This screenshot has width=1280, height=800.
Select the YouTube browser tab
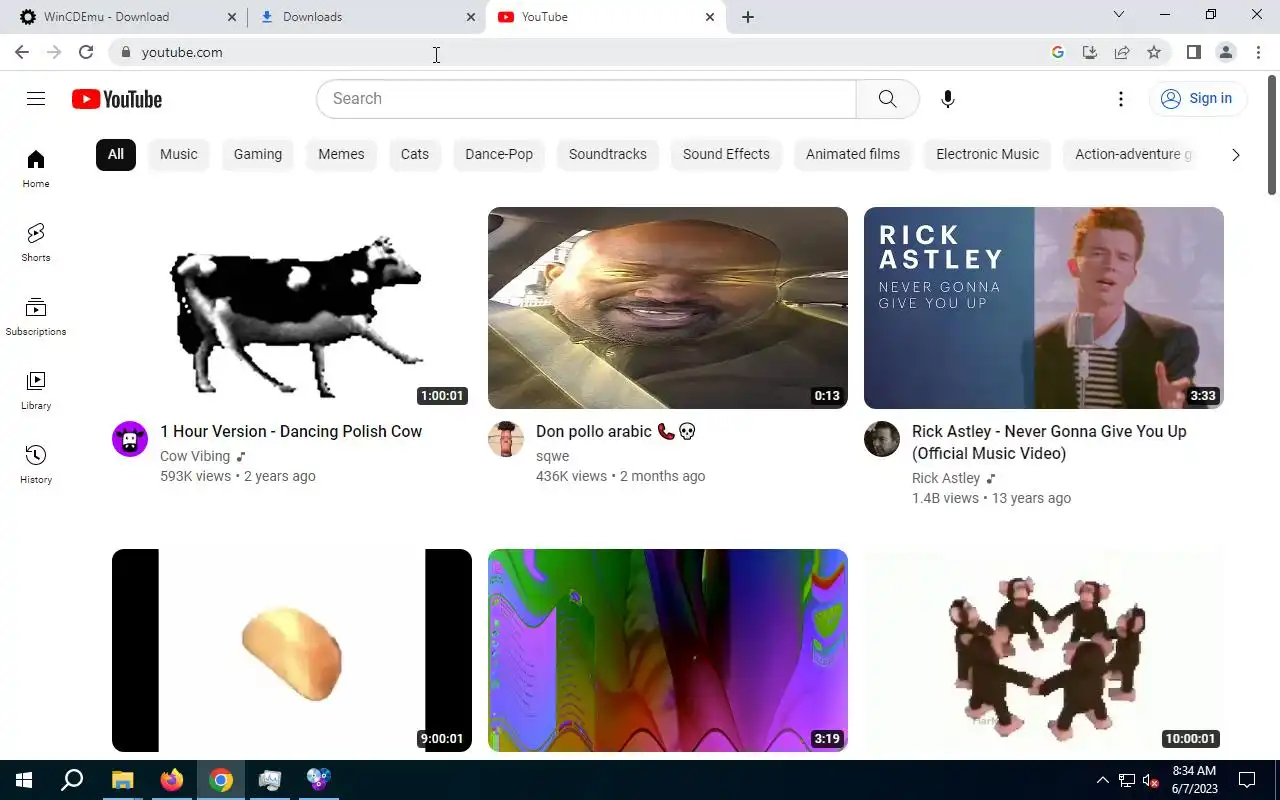(605, 17)
